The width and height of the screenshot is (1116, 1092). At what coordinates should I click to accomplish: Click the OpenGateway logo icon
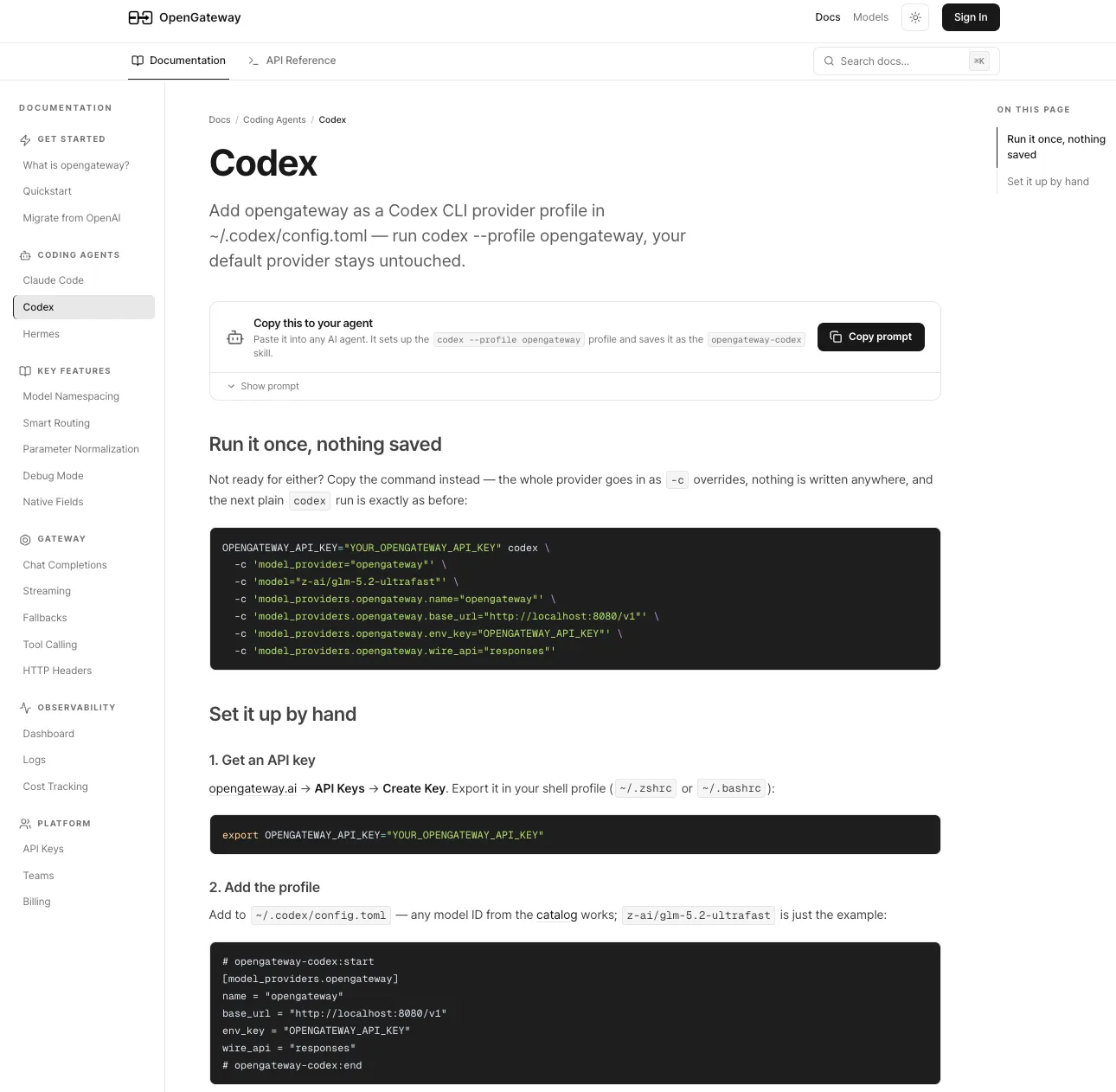pos(140,17)
